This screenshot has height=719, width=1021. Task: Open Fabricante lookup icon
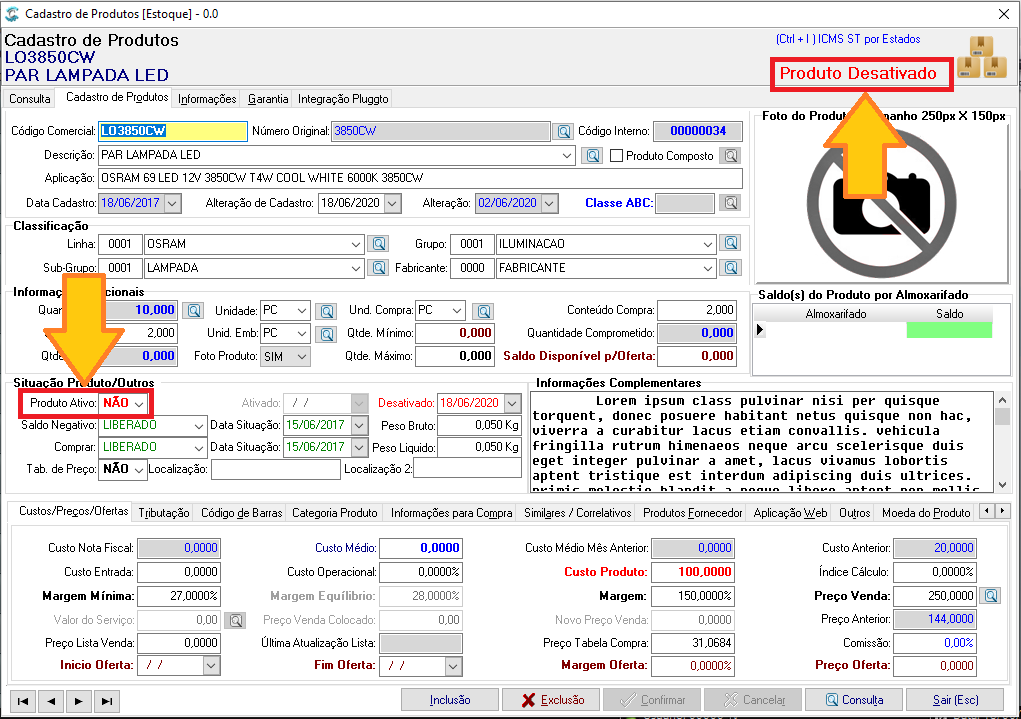731,268
